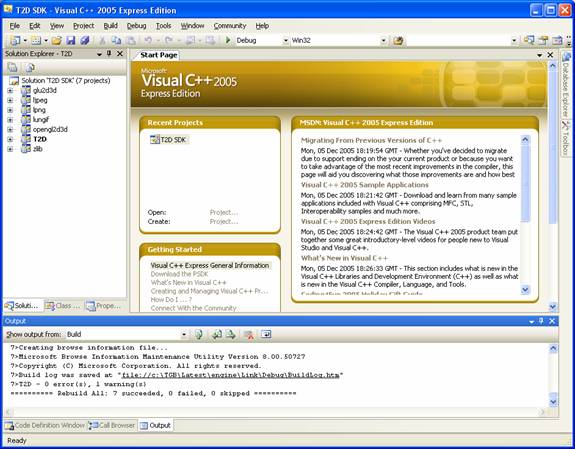Select the Start Page tab
The image size is (575, 449).
click(x=158, y=55)
